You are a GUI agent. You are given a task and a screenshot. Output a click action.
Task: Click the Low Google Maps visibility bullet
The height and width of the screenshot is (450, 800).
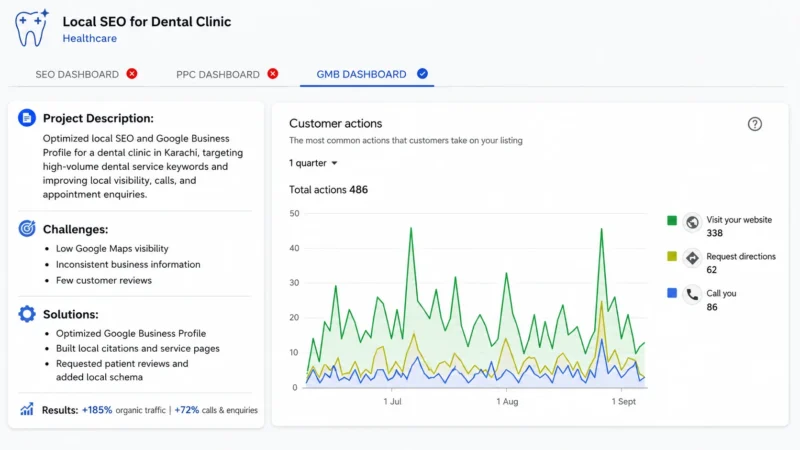click(112, 248)
